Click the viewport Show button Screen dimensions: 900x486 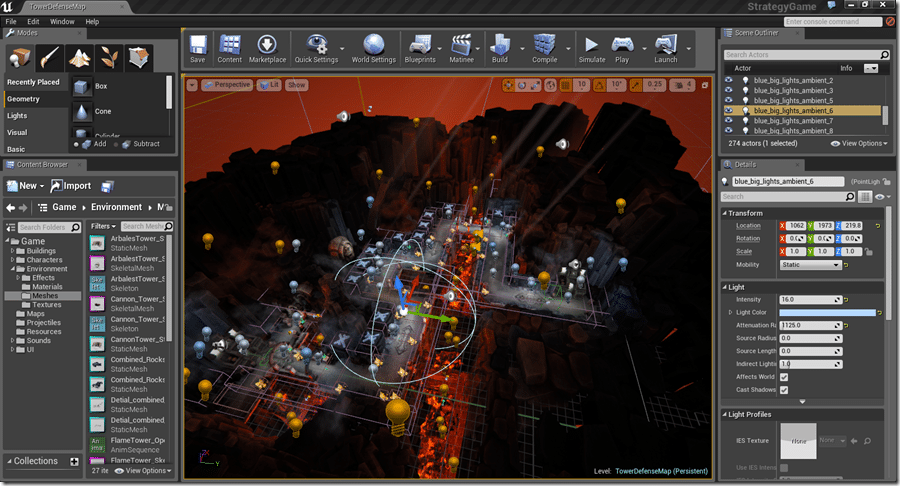tap(296, 85)
